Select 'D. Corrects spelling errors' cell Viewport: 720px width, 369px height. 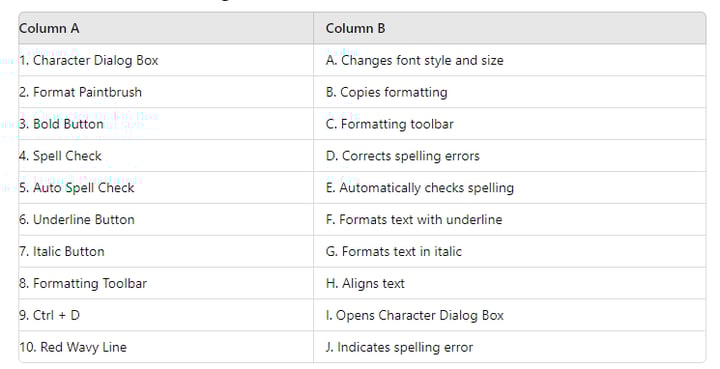coord(510,156)
